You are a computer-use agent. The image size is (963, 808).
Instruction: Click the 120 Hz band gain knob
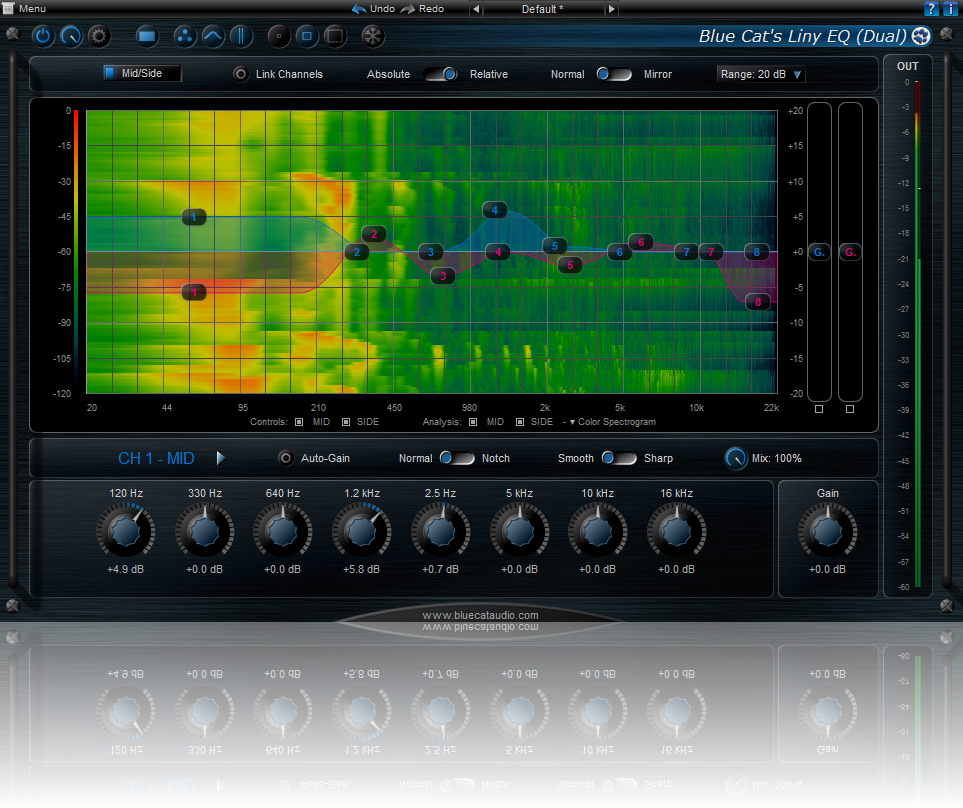click(x=125, y=530)
